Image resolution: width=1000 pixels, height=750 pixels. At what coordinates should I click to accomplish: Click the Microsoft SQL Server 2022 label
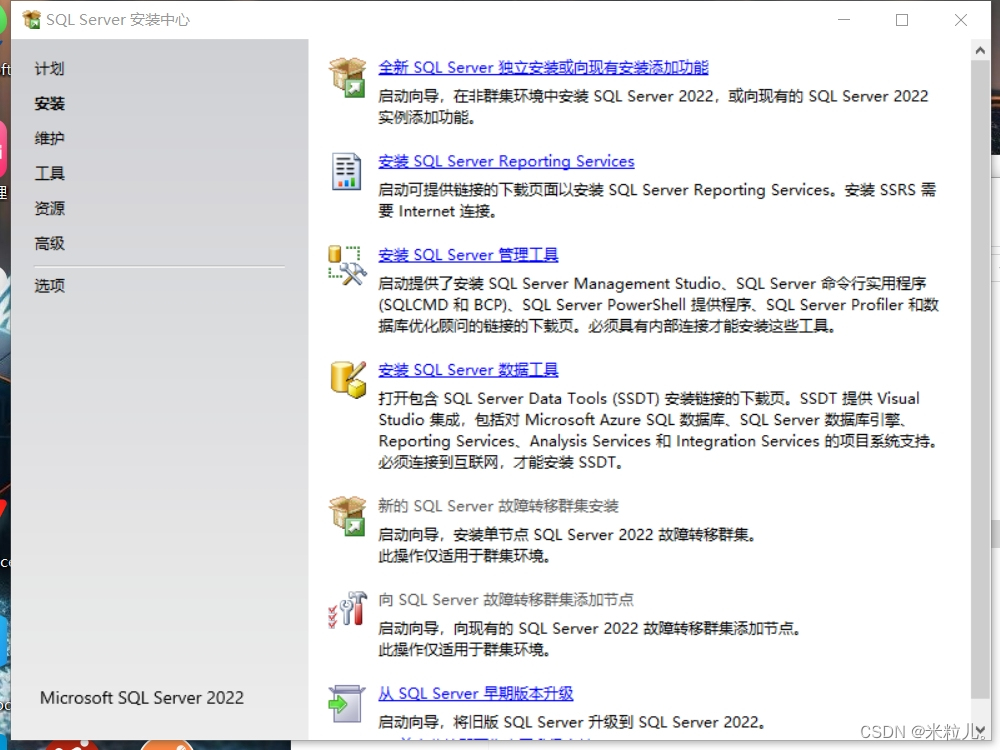tap(142, 698)
